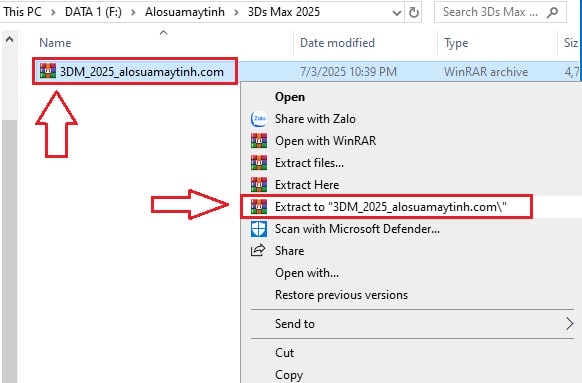The width and height of the screenshot is (582, 383).
Task: Sort files by Date modified column
Action: (x=337, y=43)
